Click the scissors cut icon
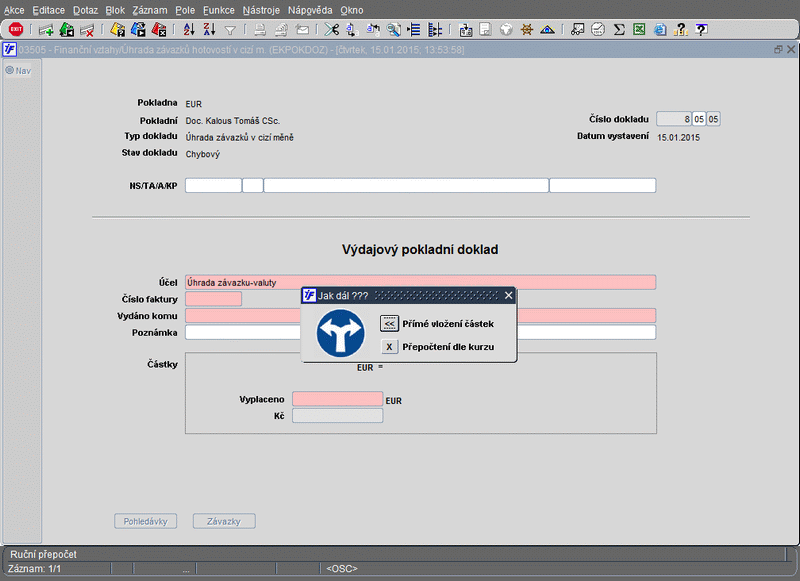Screen dimensions: 800x581 [332, 30]
